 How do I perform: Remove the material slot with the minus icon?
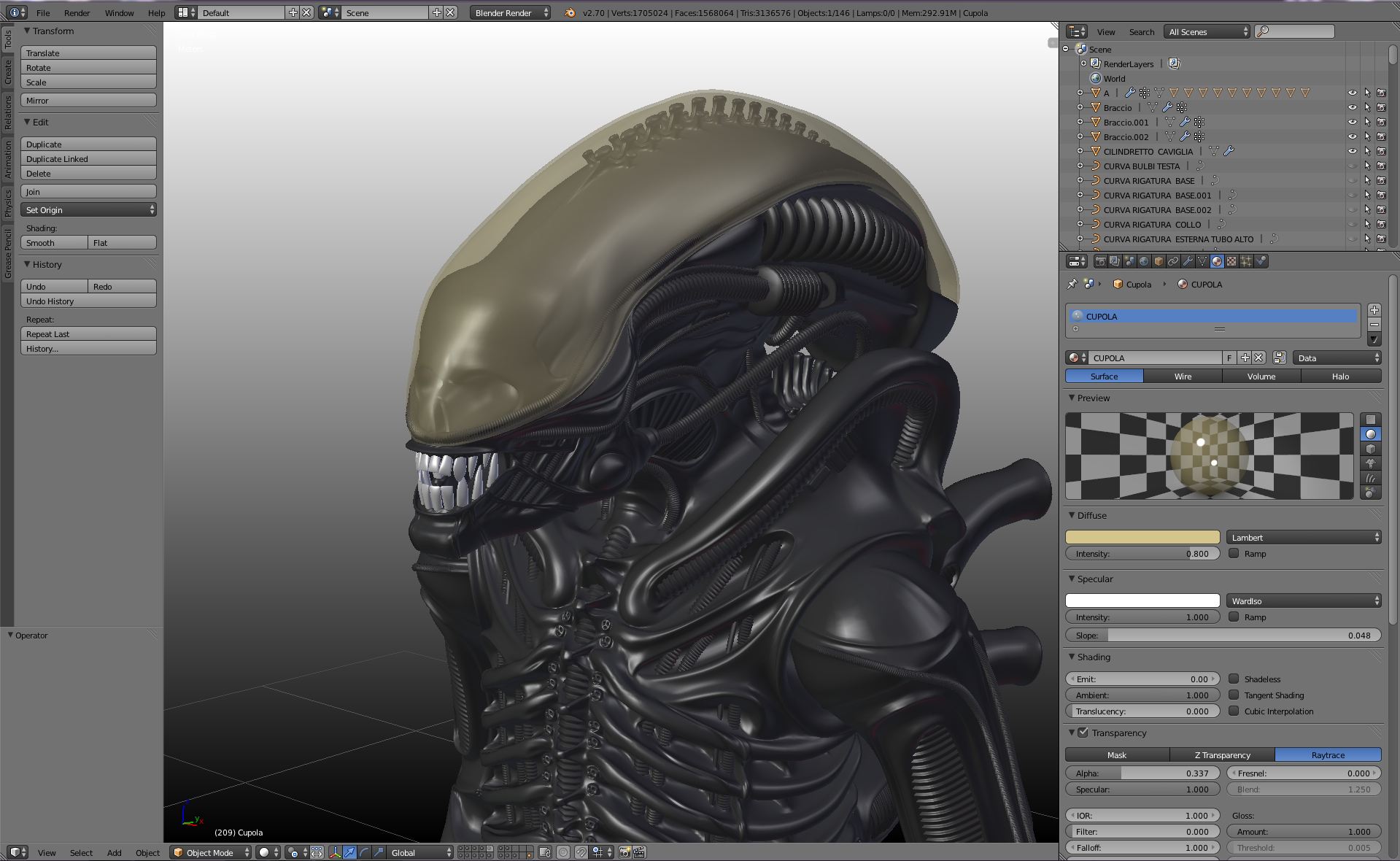(x=1374, y=325)
